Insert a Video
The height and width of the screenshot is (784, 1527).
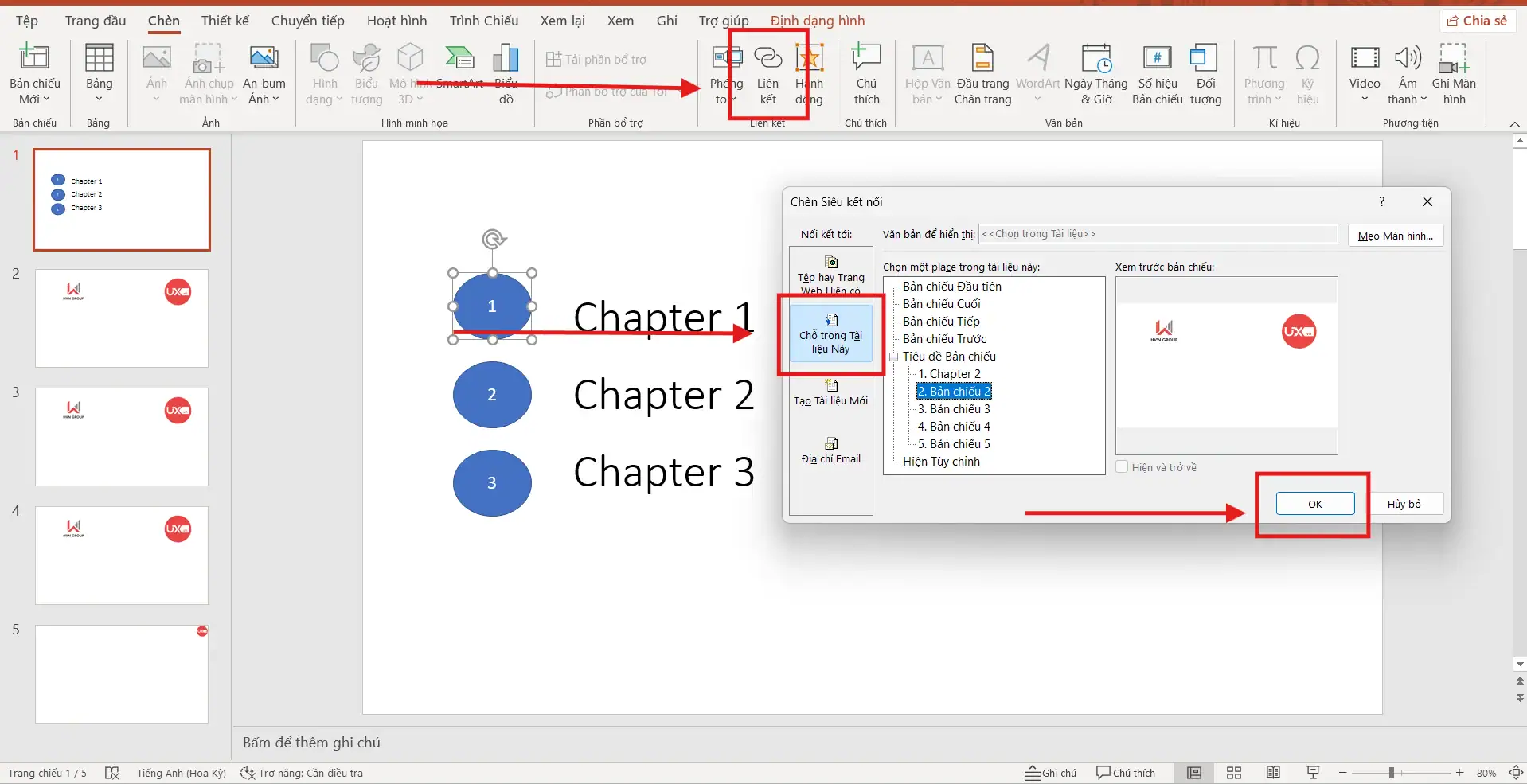(x=1366, y=72)
